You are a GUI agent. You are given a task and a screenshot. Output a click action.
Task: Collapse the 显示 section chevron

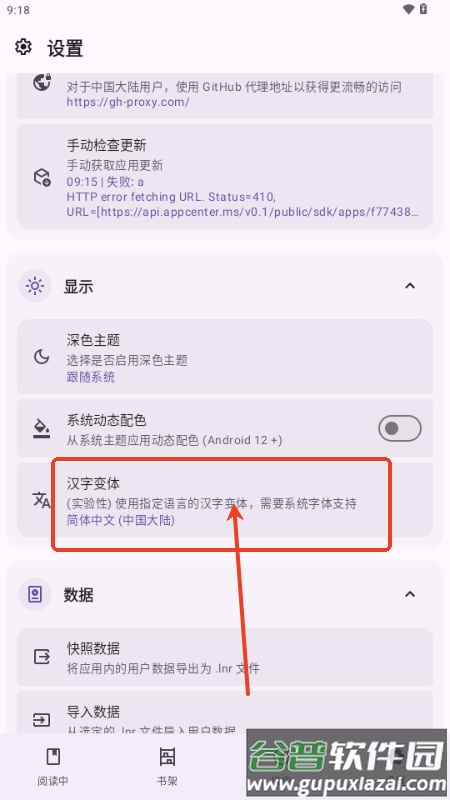click(410, 286)
